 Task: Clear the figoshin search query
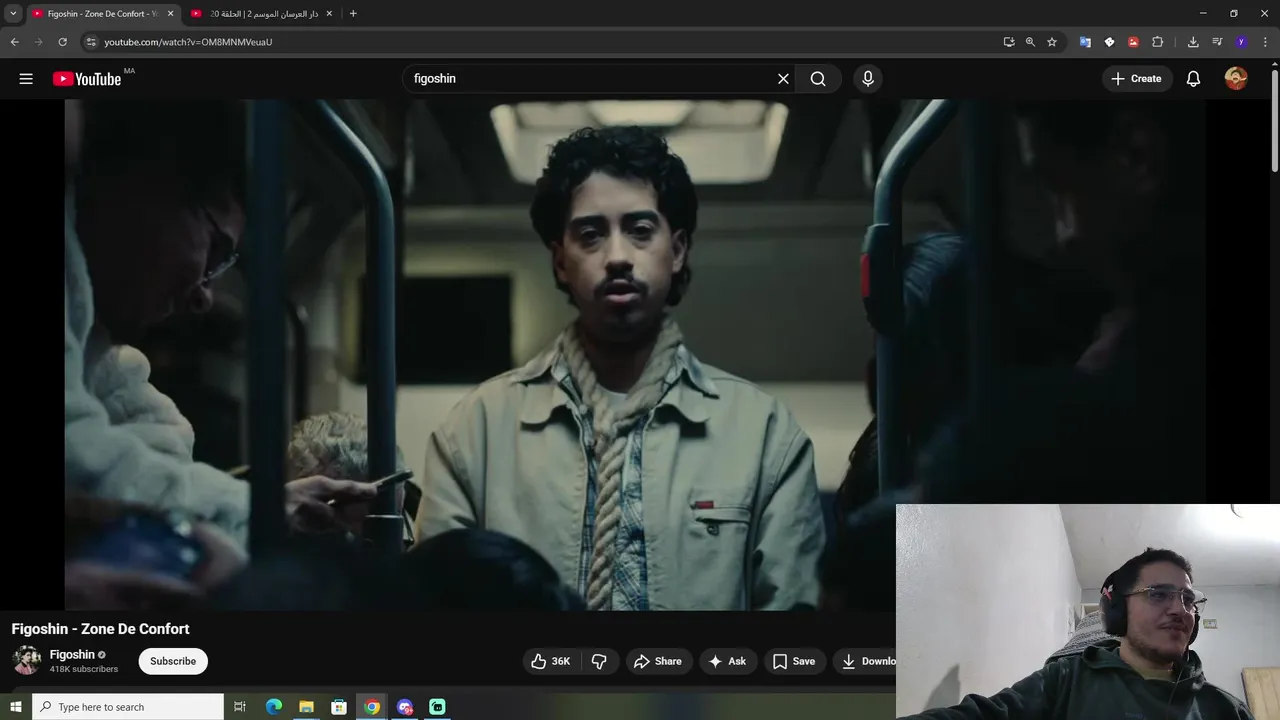click(x=783, y=79)
